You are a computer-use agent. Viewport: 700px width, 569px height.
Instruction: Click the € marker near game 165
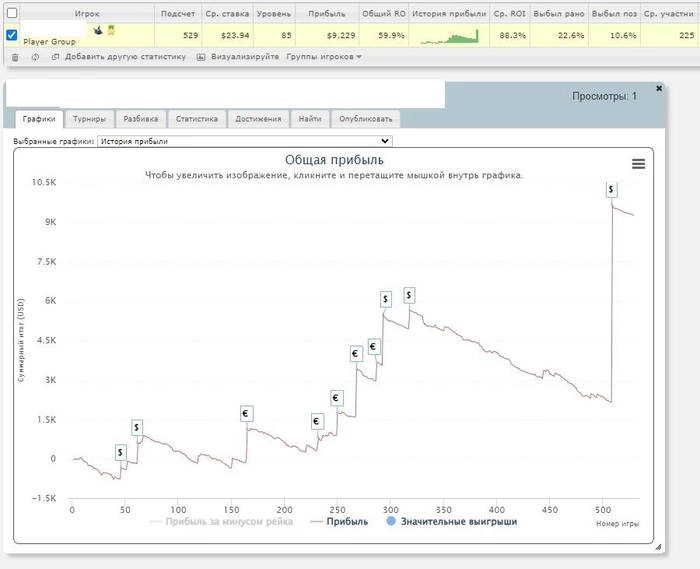(x=246, y=414)
